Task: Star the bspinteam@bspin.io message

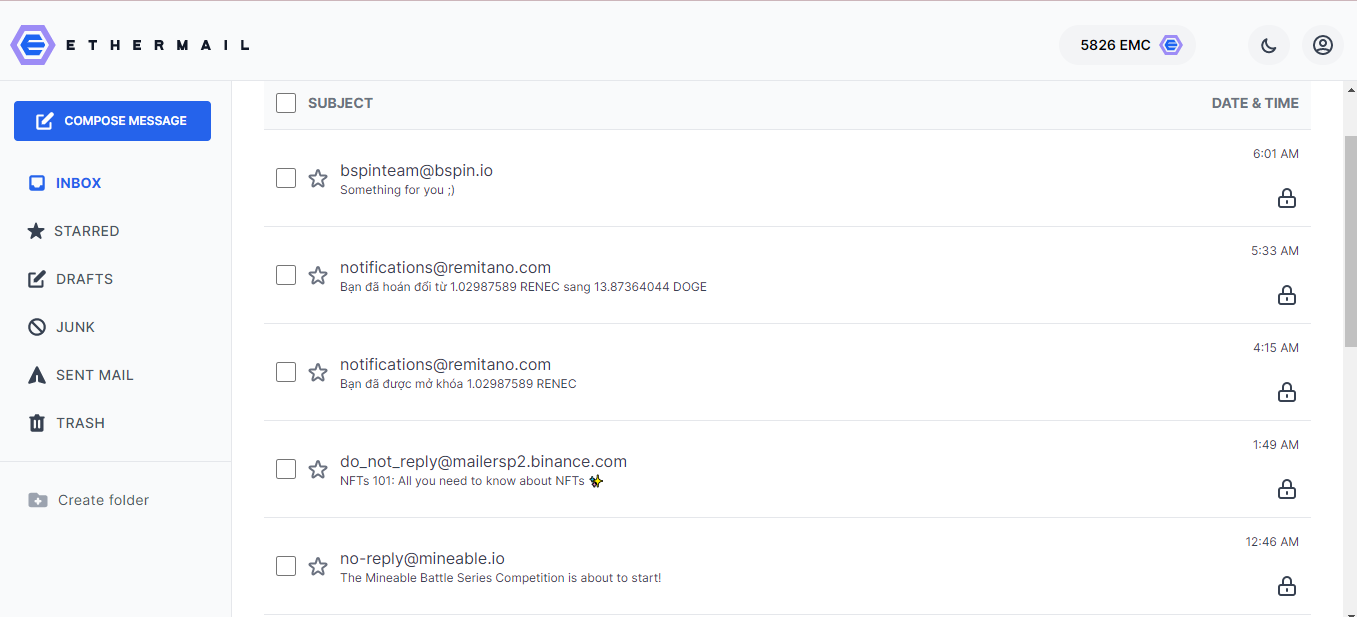Action: point(318,178)
